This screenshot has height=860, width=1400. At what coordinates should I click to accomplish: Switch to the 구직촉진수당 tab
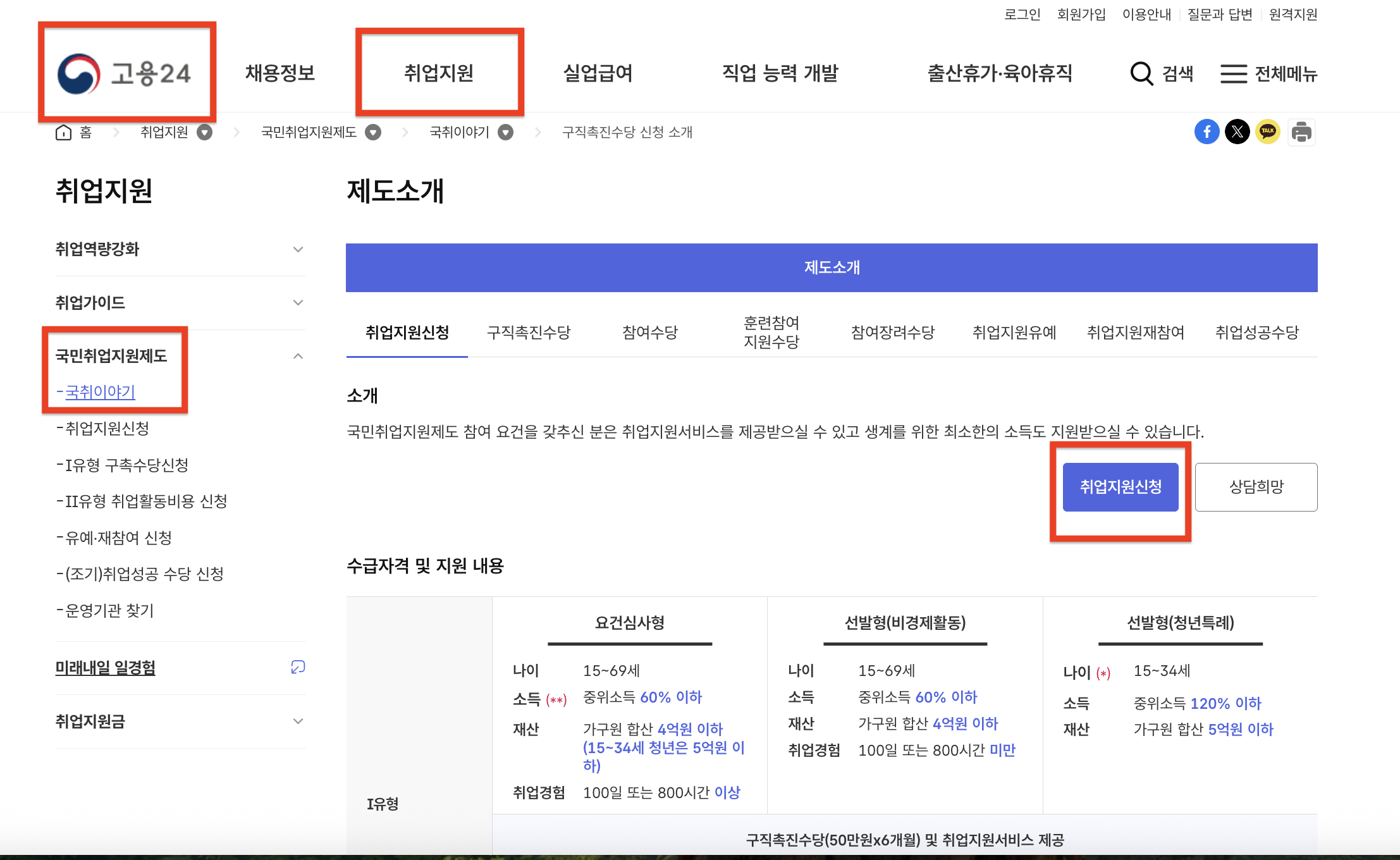point(529,333)
